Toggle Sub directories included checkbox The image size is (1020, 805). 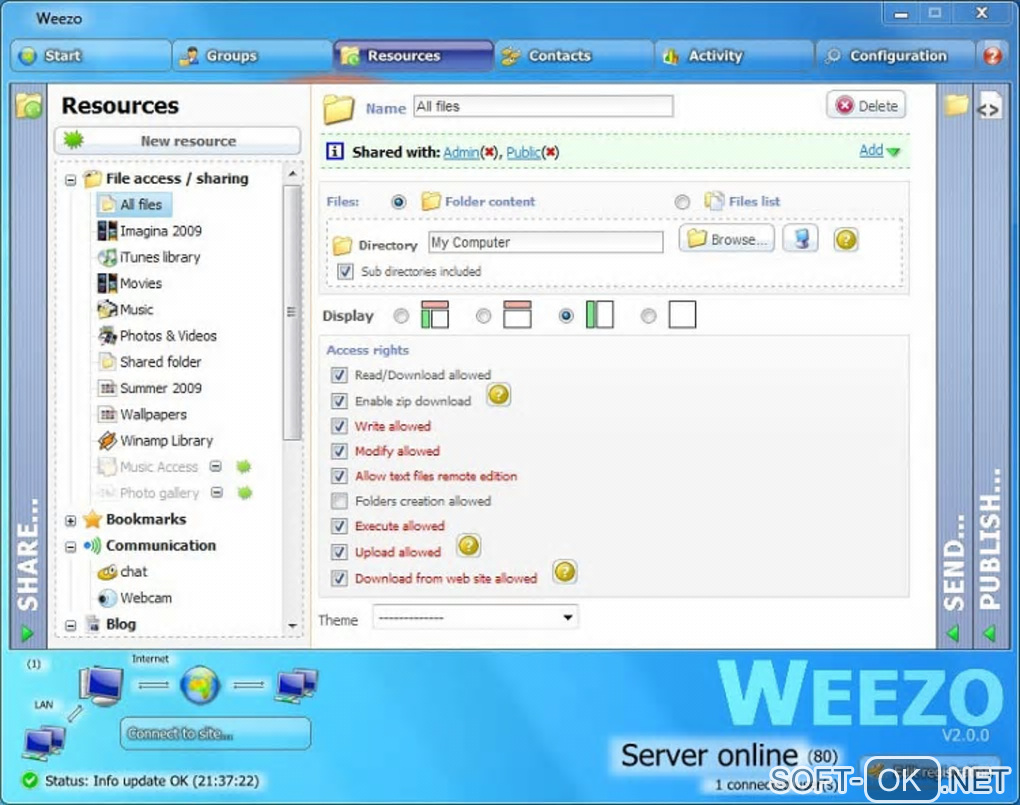pyautogui.click(x=345, y=271)
